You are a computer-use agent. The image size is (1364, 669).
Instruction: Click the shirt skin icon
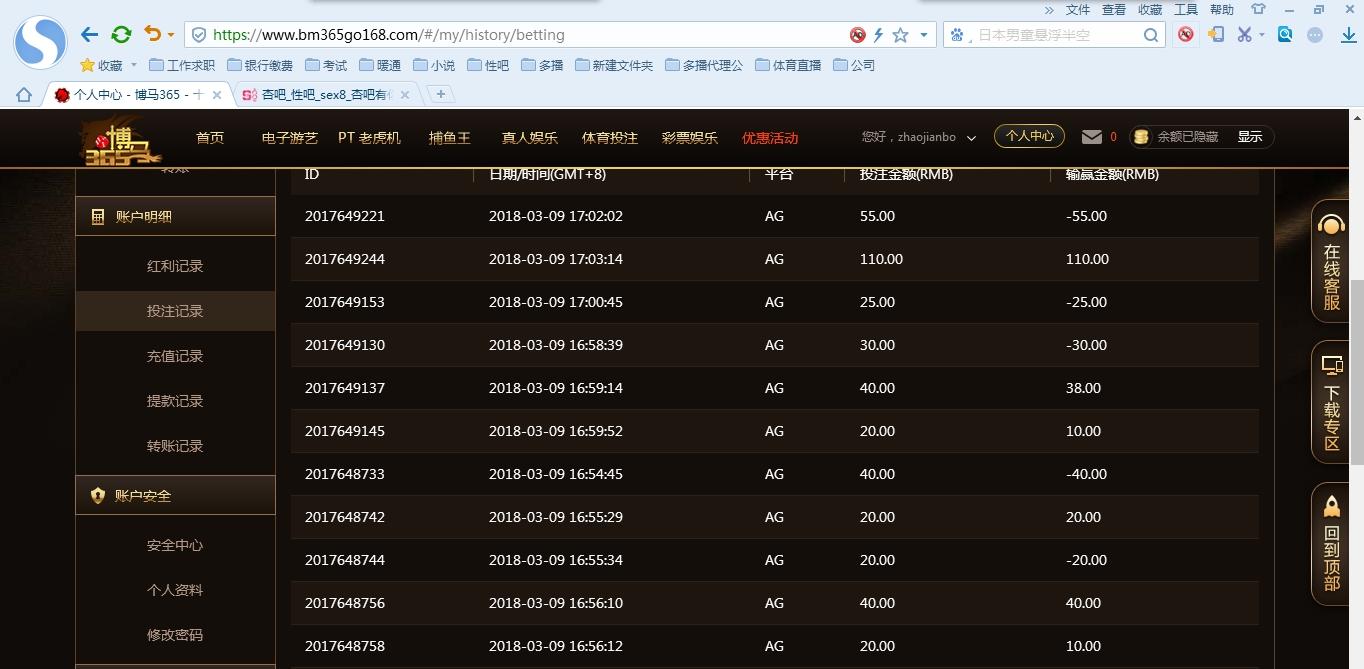tap(1258, 9)
